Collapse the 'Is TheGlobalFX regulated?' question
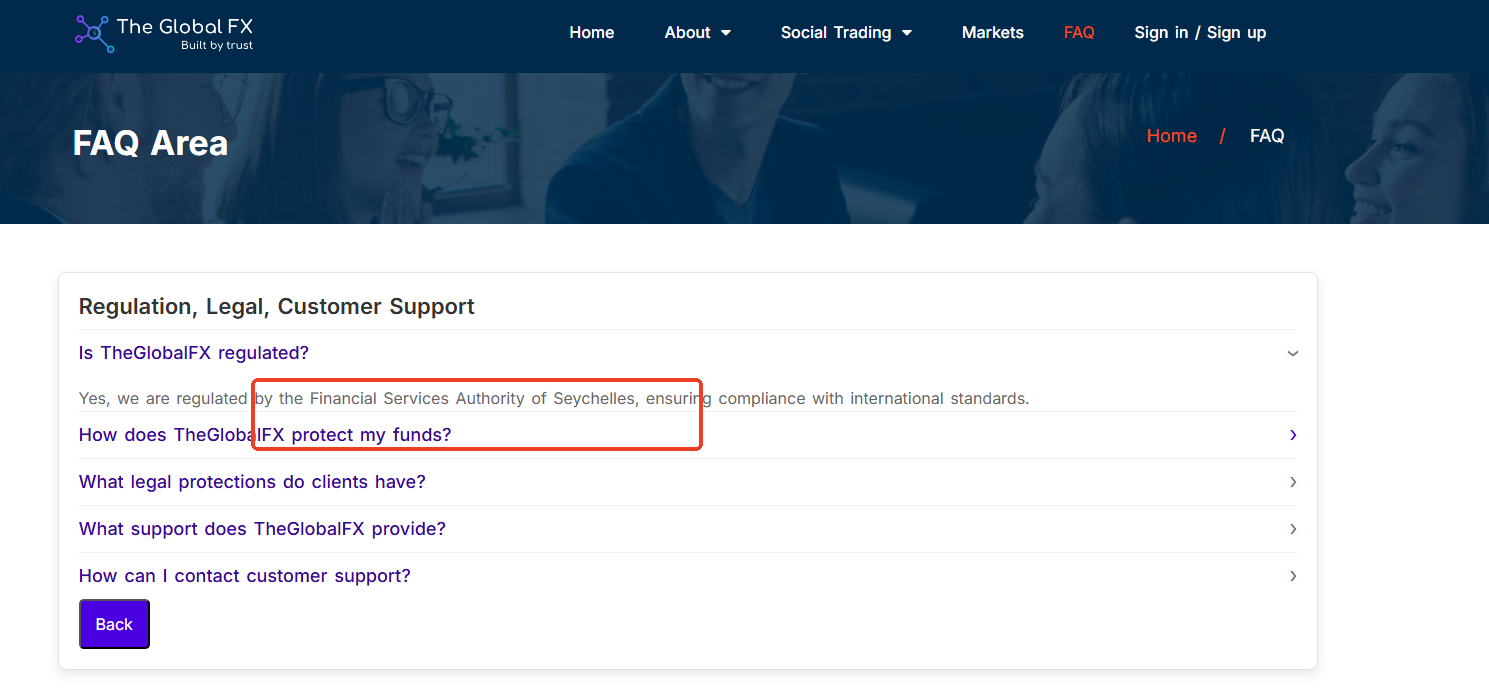This screenshot has width=1489, height=695. 687,353
